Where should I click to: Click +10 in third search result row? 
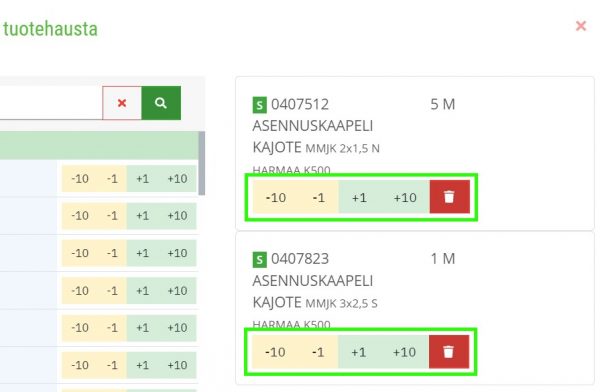pos(178,253)
